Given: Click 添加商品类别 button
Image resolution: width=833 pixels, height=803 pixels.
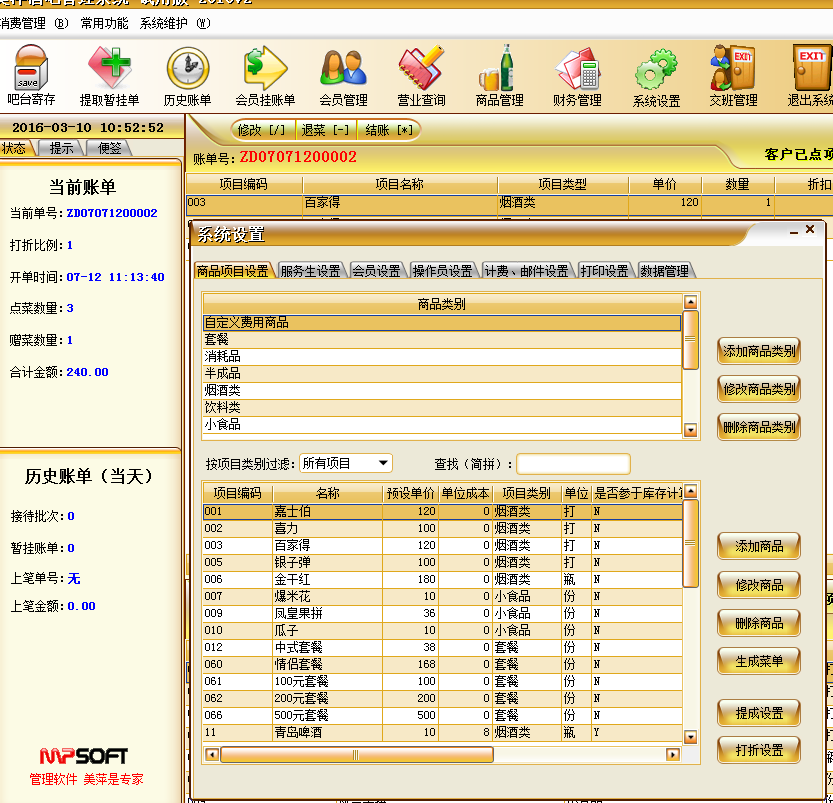Looking at the screenshot, I should tap(759, 351).
